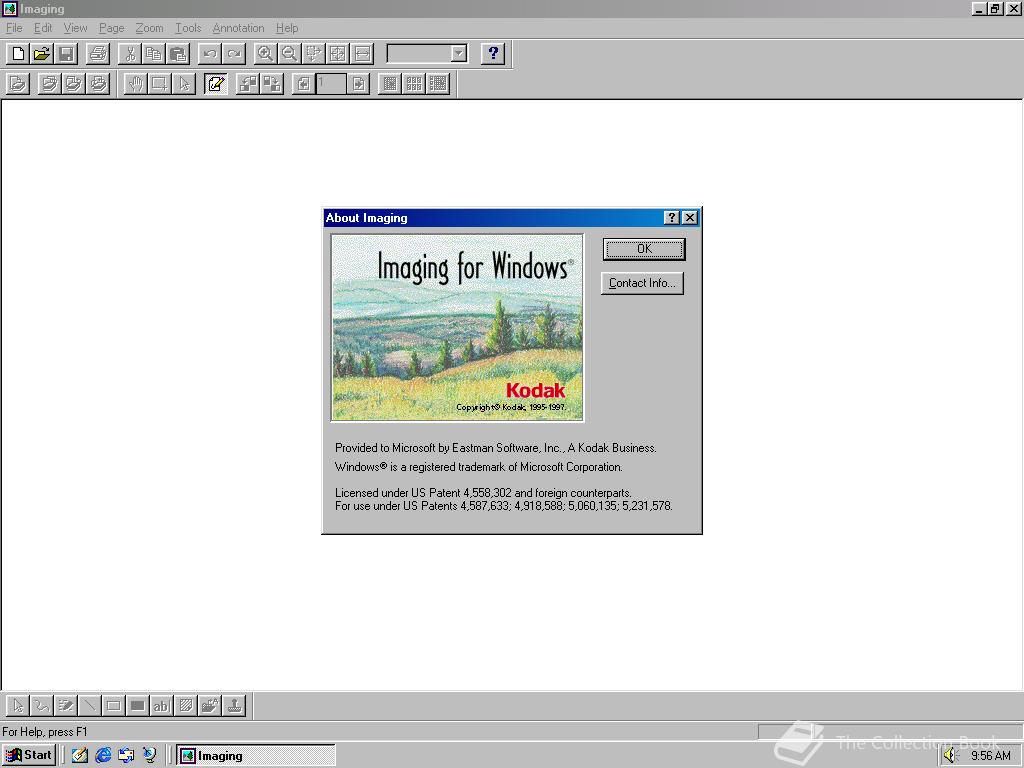Go to the previous page with the arrow icon

point(303,84)
